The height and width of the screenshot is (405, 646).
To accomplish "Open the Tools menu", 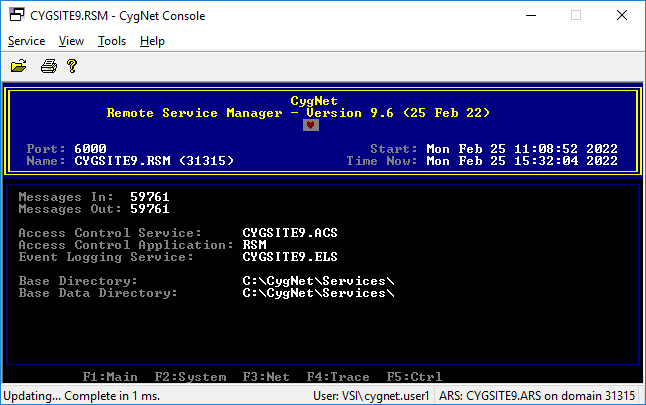I will tap(112, 41).
